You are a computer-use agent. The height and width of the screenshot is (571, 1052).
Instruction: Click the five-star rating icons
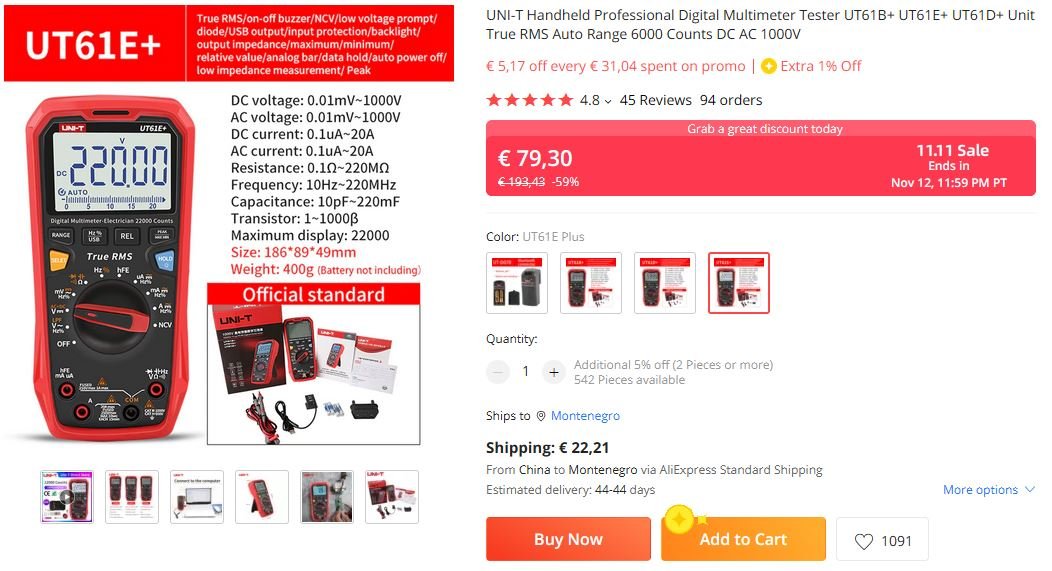click(x=530, y=100)
